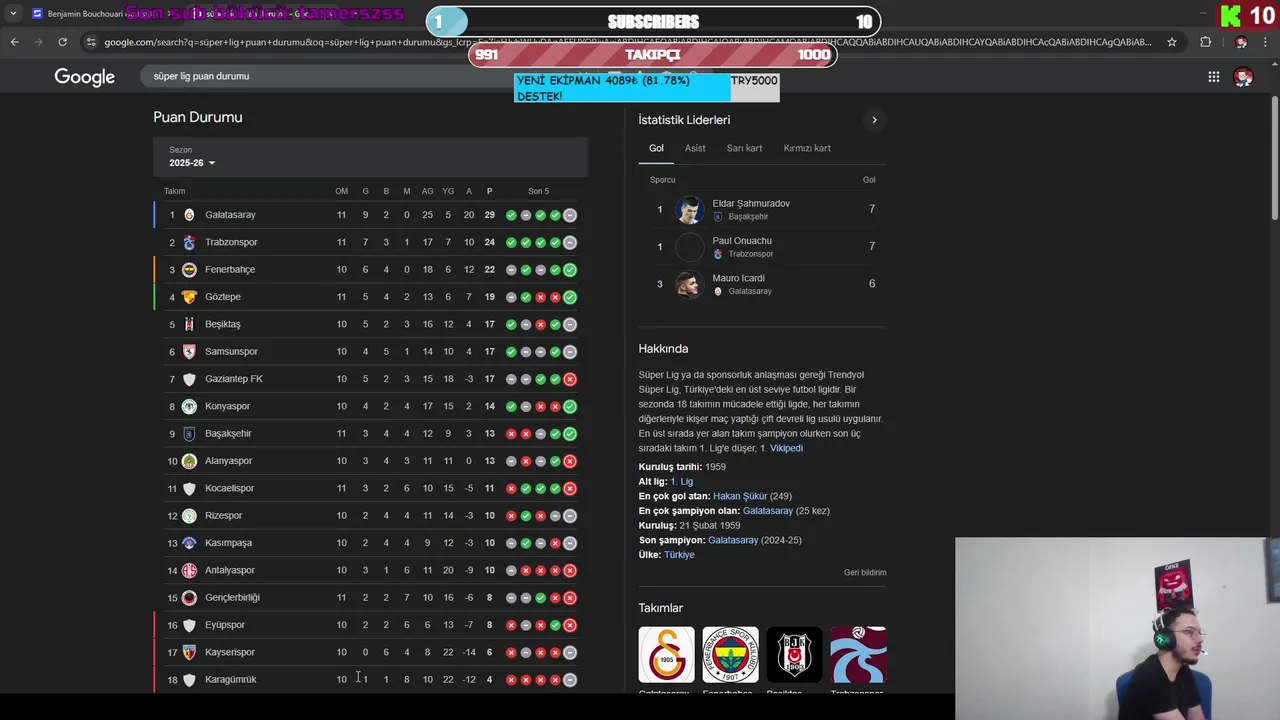
Task: Click the Rizespor team name
Action: pyautogui.click(x=224, y=516)
